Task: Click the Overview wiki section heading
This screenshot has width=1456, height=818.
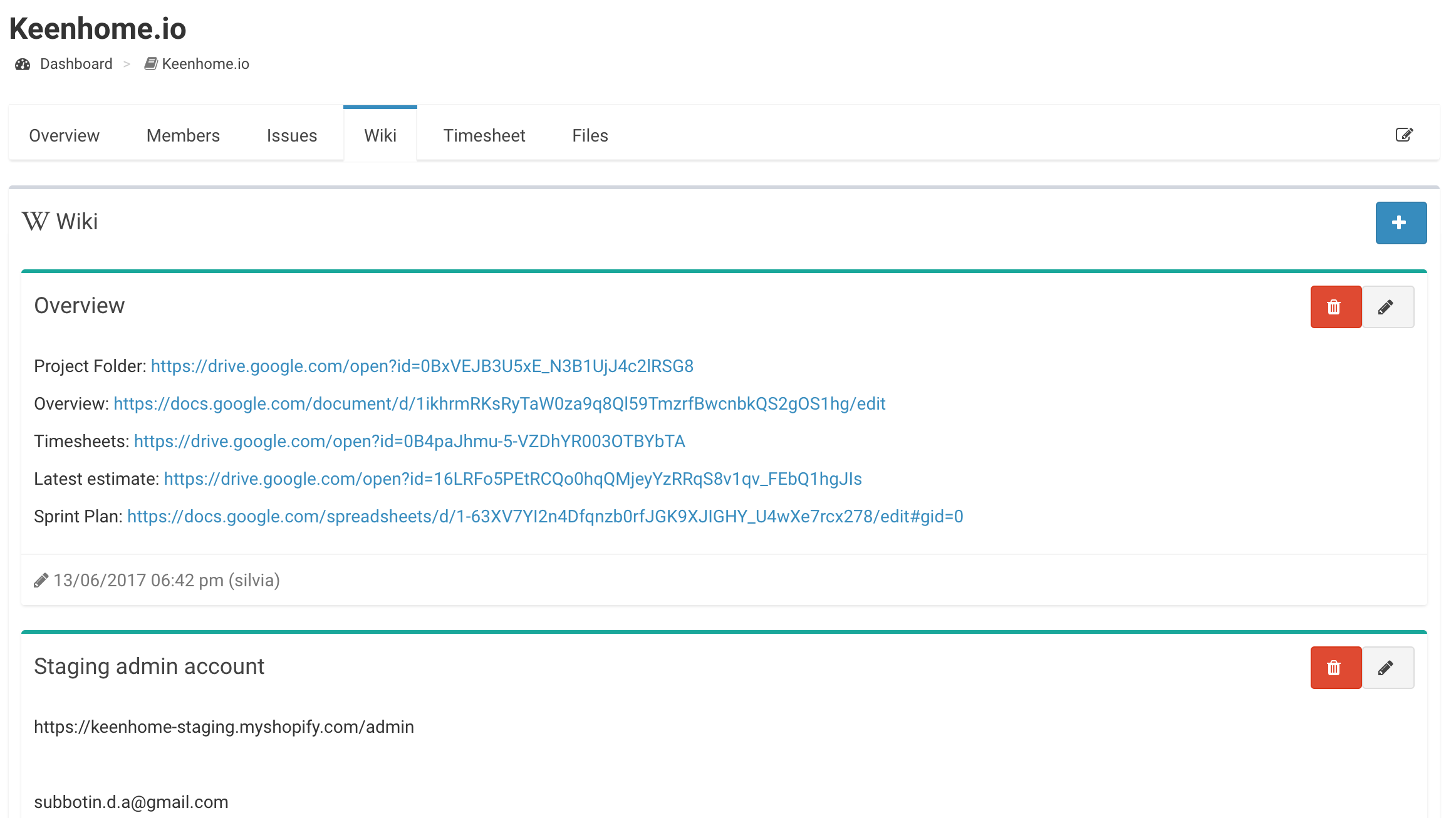Action: [x=80, y=306]
